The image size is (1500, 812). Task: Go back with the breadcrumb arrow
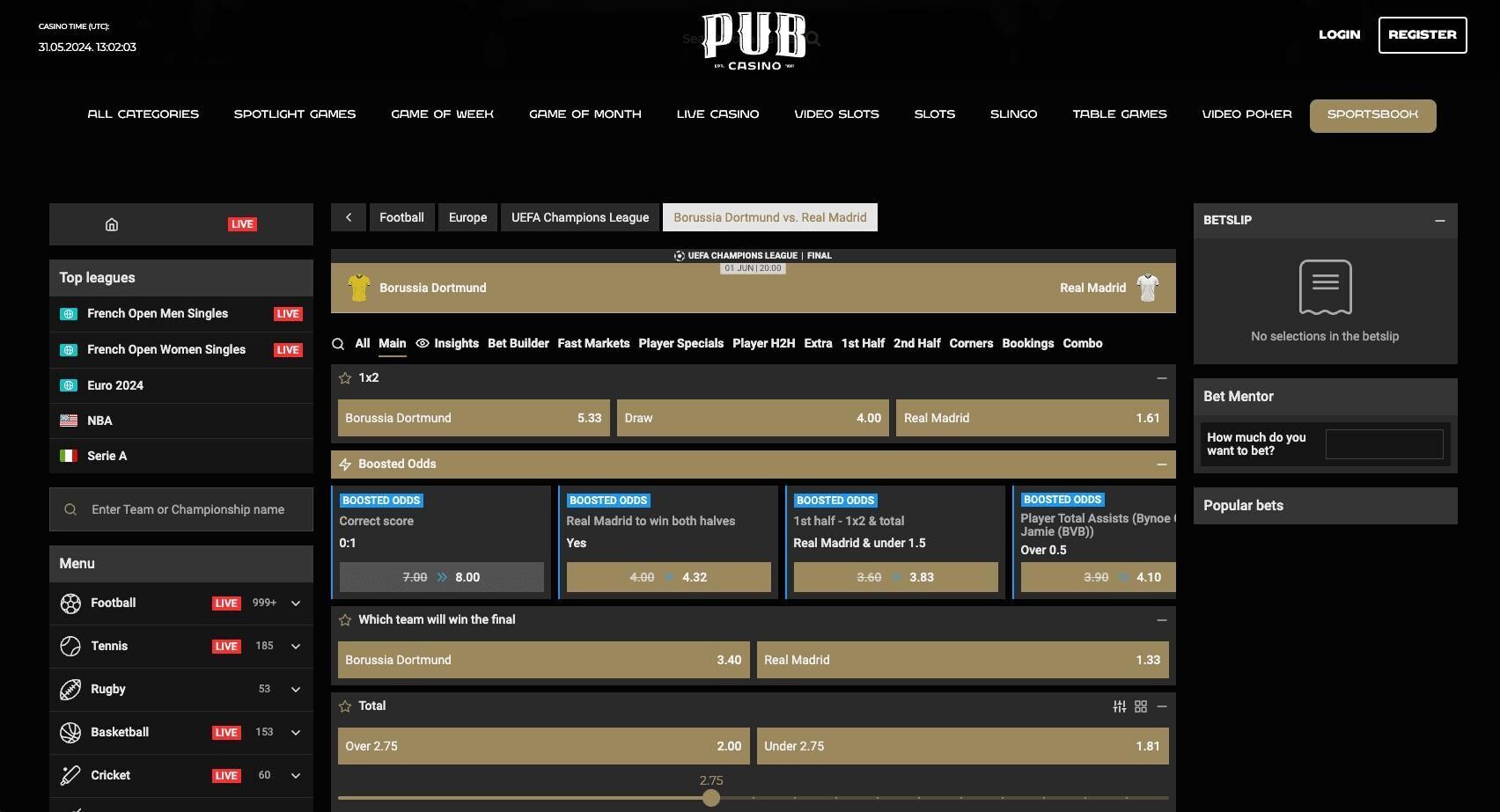(x=349, y=217)
